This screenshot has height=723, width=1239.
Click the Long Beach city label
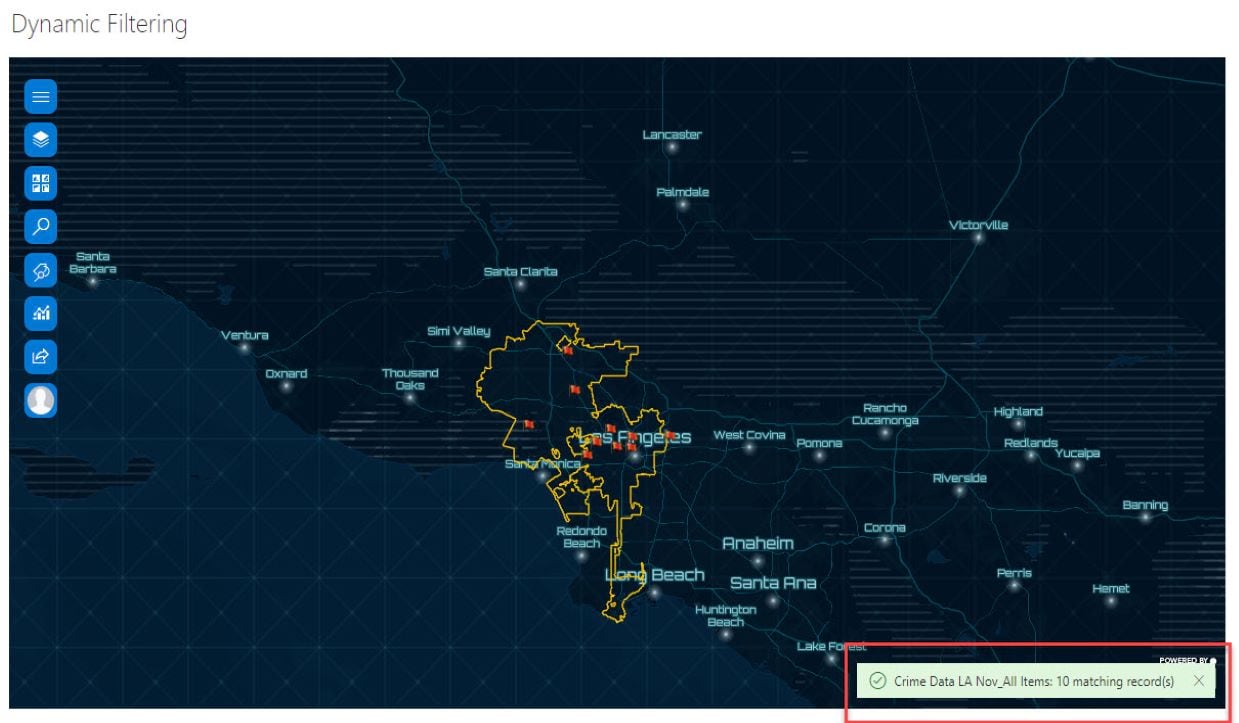655,575
